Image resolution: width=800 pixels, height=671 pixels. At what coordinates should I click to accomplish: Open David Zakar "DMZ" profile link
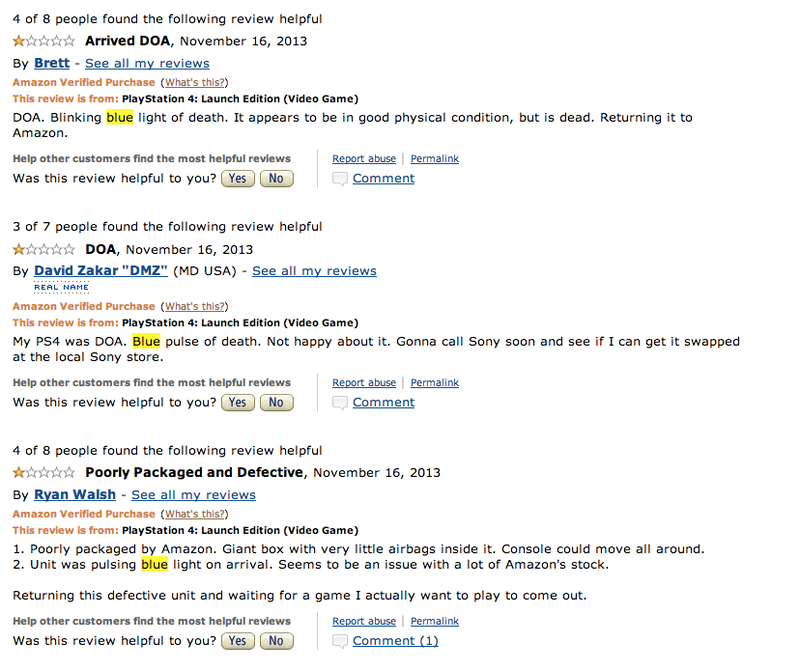[x=101, y=271]
